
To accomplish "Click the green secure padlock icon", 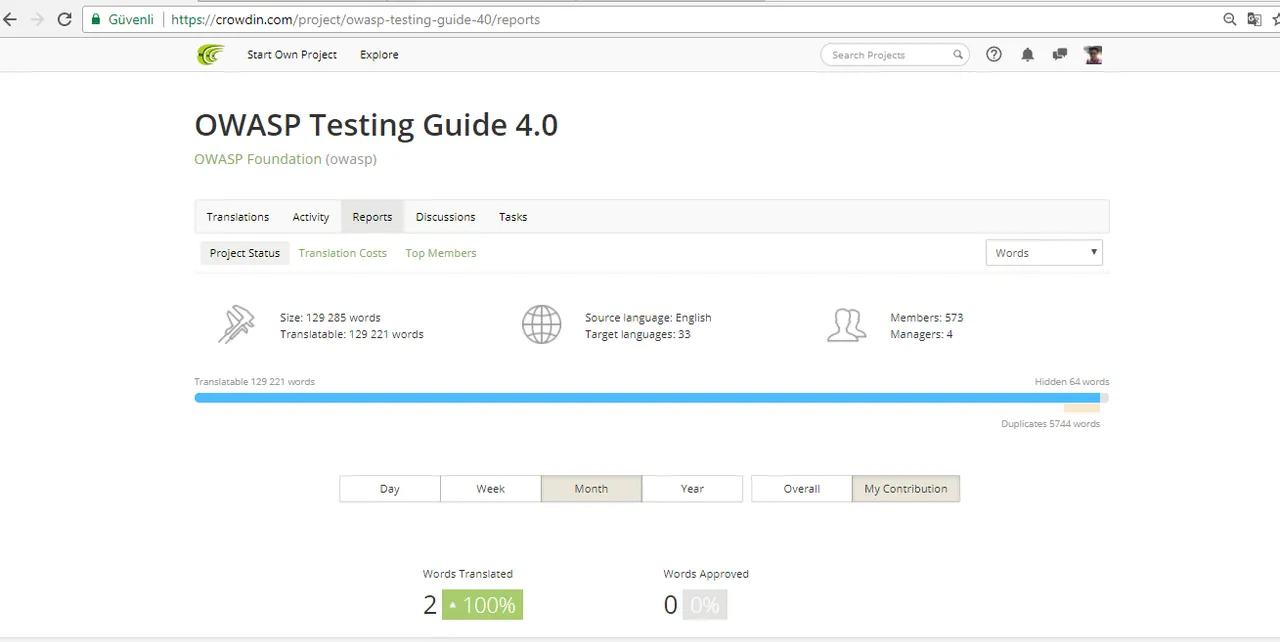I will pos(96,19).
